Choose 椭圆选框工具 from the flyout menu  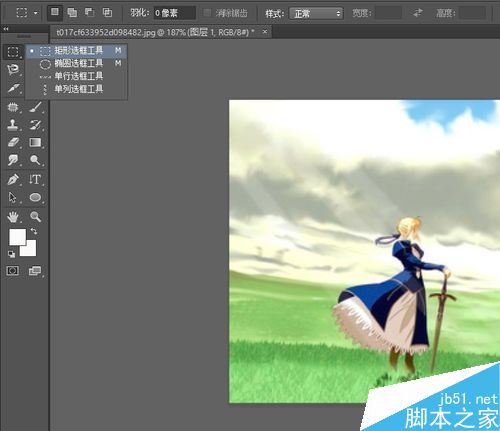pos(76,64)
